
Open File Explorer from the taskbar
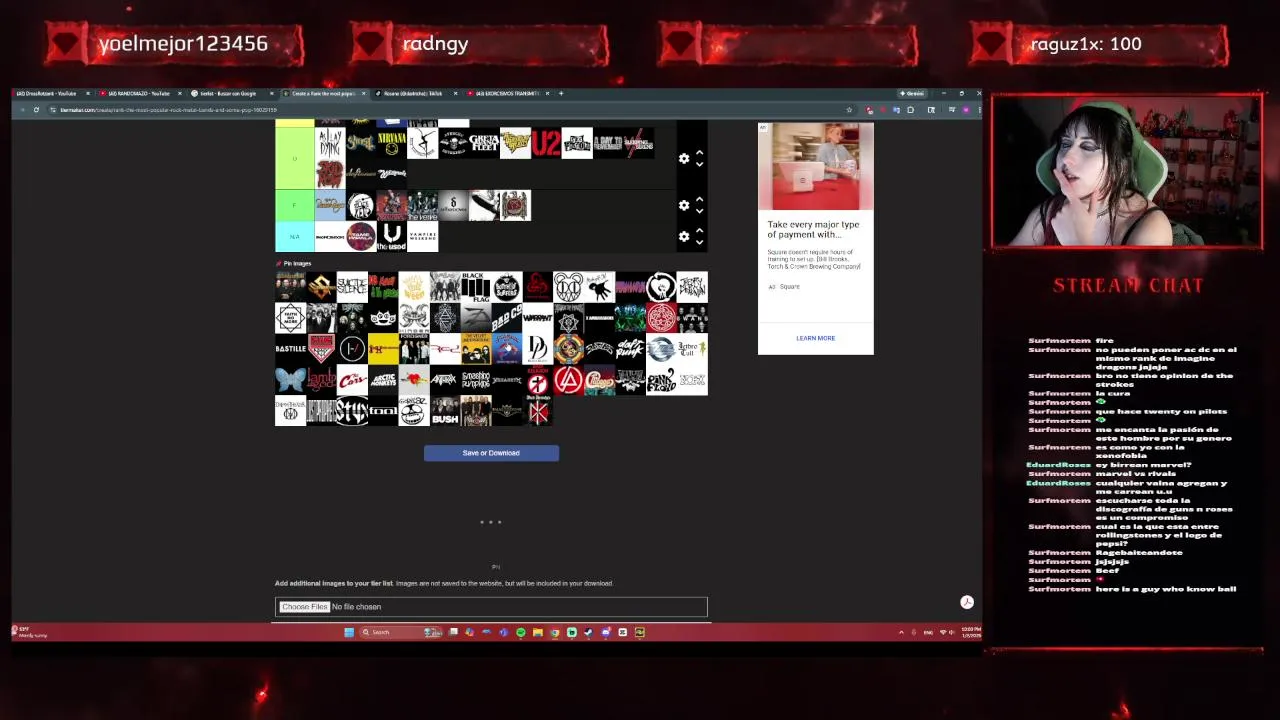click(537, 632)
